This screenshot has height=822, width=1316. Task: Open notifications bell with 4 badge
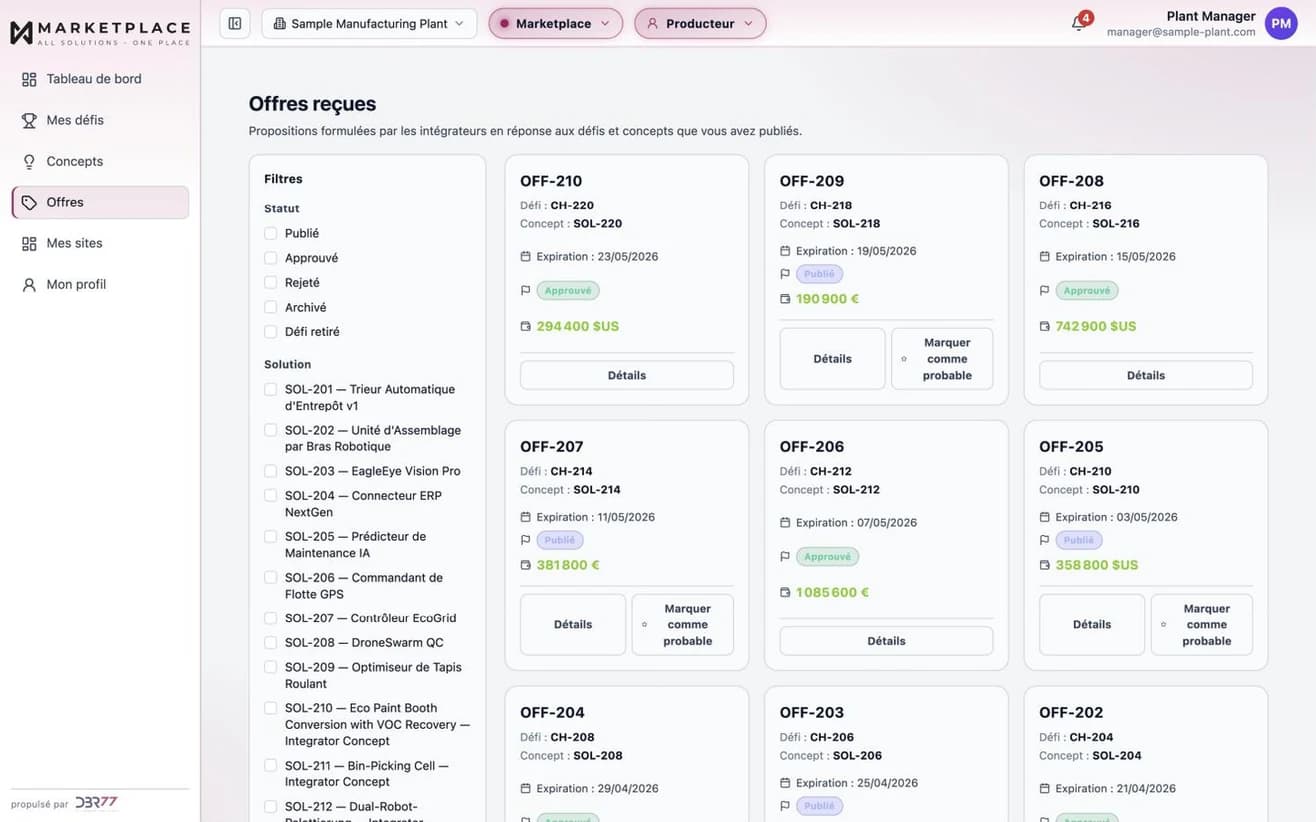tap(1079, 22)
